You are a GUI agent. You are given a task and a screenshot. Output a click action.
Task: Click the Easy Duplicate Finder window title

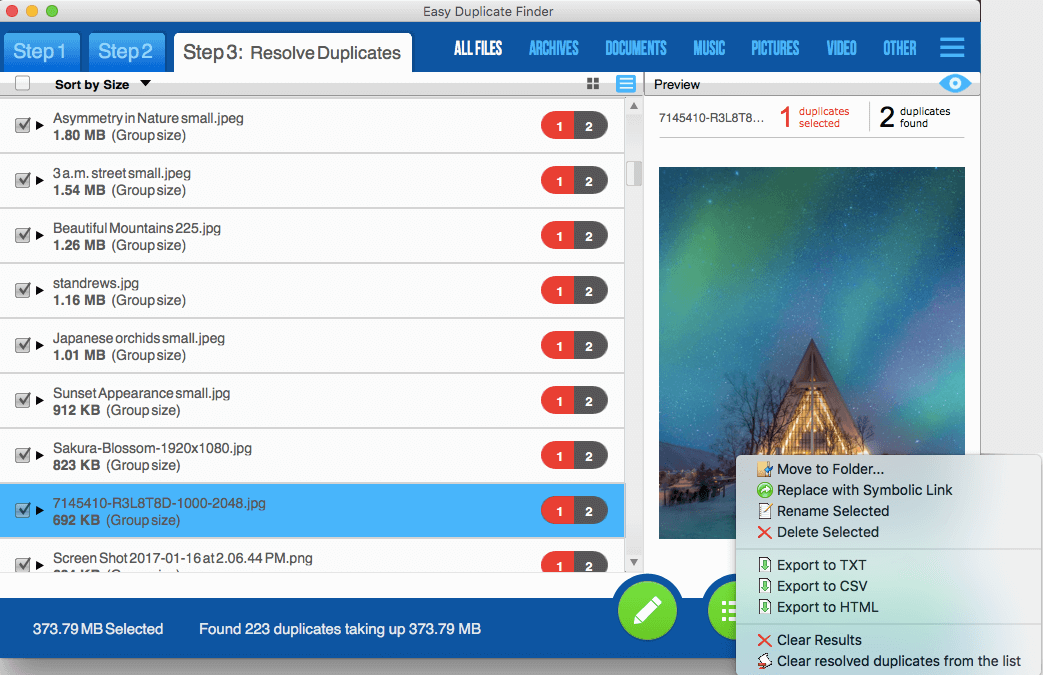pyautogui.click(x=488, y=11)
